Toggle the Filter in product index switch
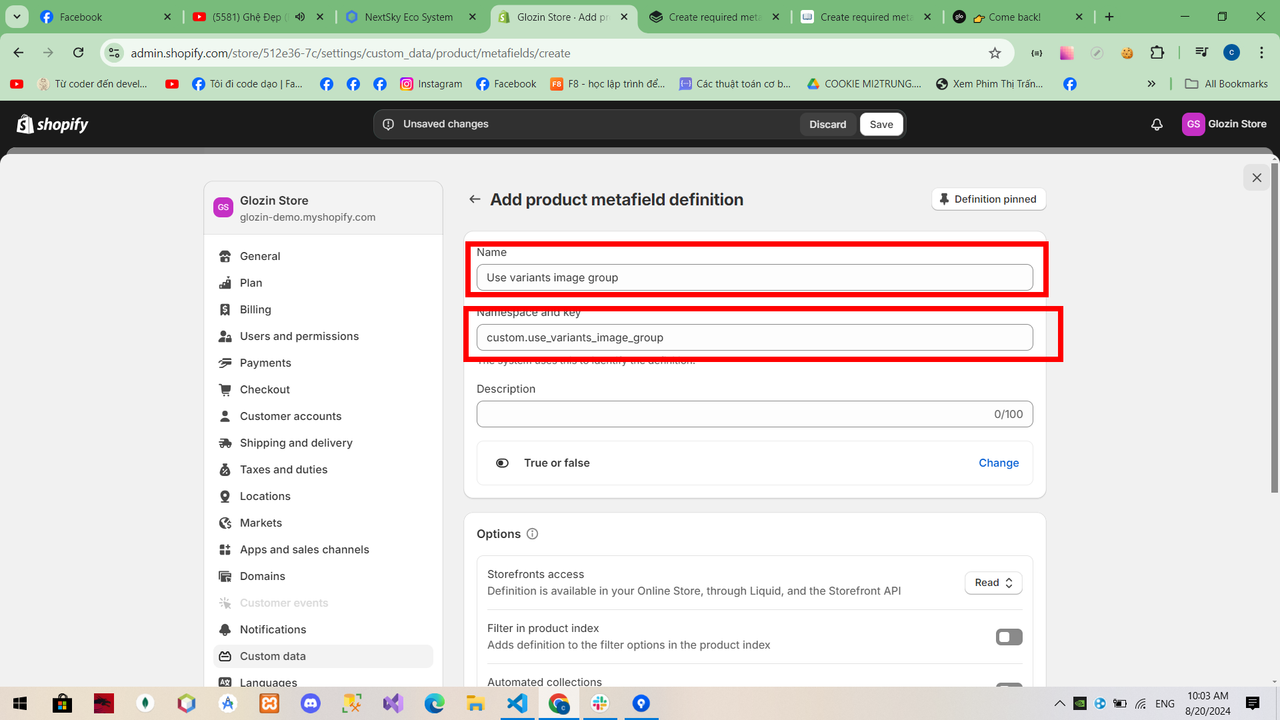 pyautogui.click(x=1008, y=637)
